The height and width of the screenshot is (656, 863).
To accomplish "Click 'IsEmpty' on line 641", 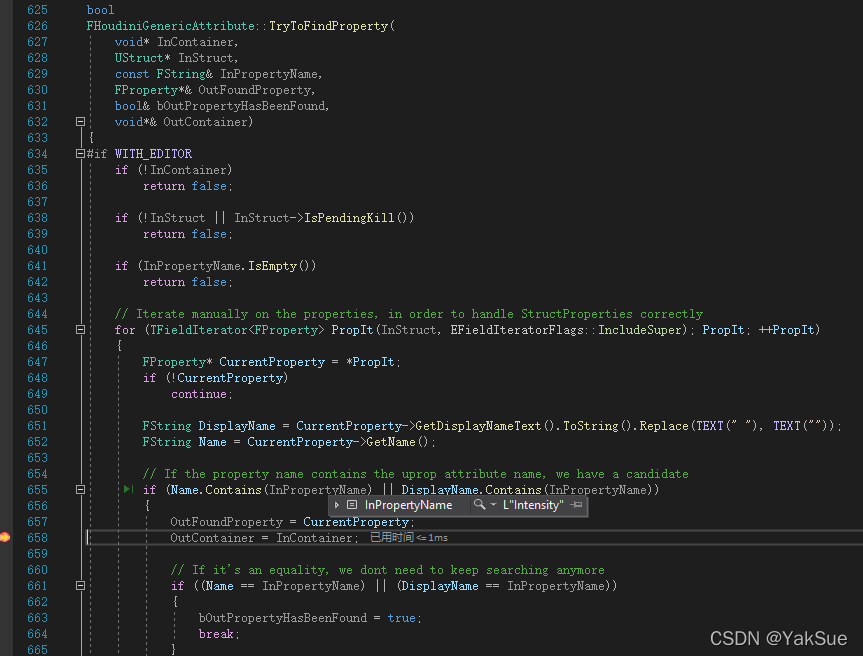I will (272, 266).
